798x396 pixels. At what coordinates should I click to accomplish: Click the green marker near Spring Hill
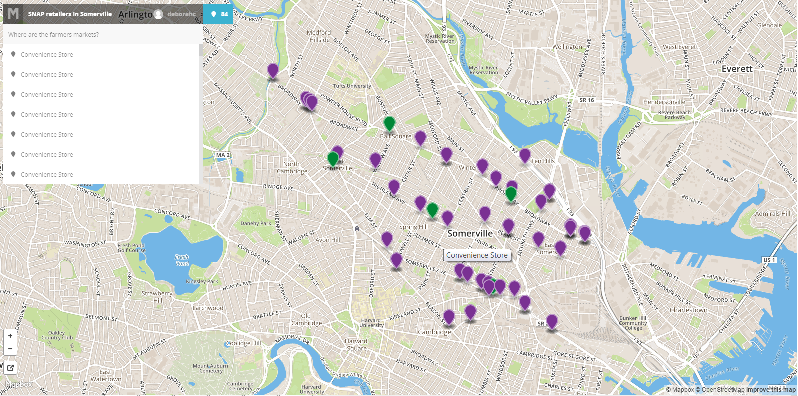coord(432,210)
